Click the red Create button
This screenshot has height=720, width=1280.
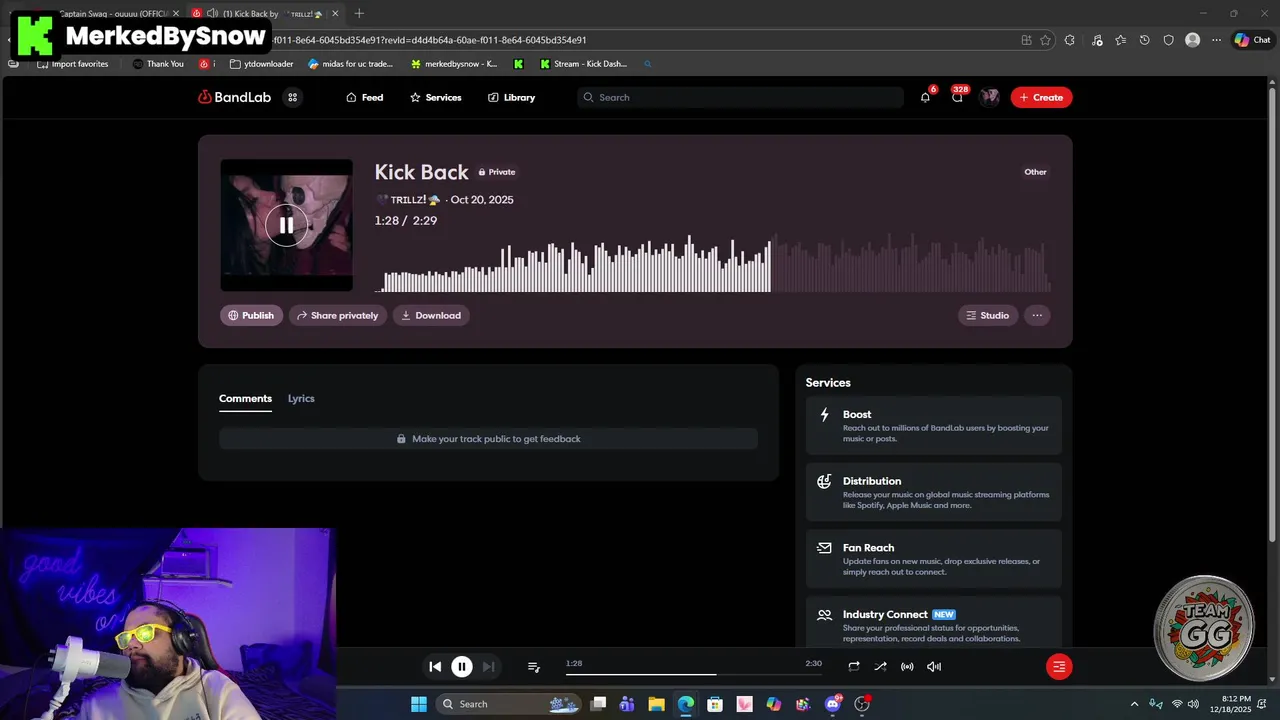pyautogui.click(x=1041, y=97)
